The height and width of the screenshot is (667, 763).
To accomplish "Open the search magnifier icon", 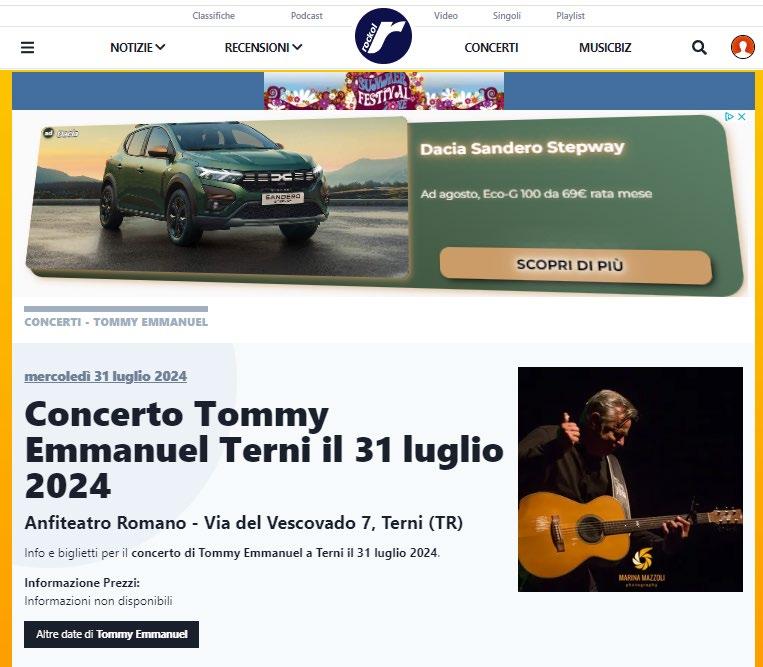I will tap(699, 48).
